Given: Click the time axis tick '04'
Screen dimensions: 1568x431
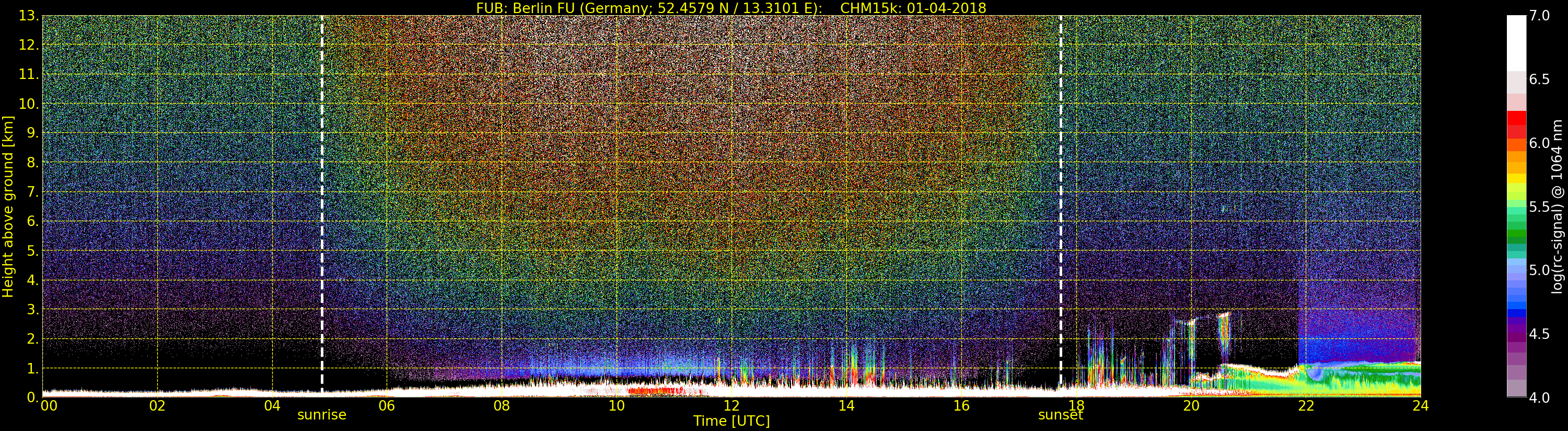Looking at the screenshot, I should point(272,405).
